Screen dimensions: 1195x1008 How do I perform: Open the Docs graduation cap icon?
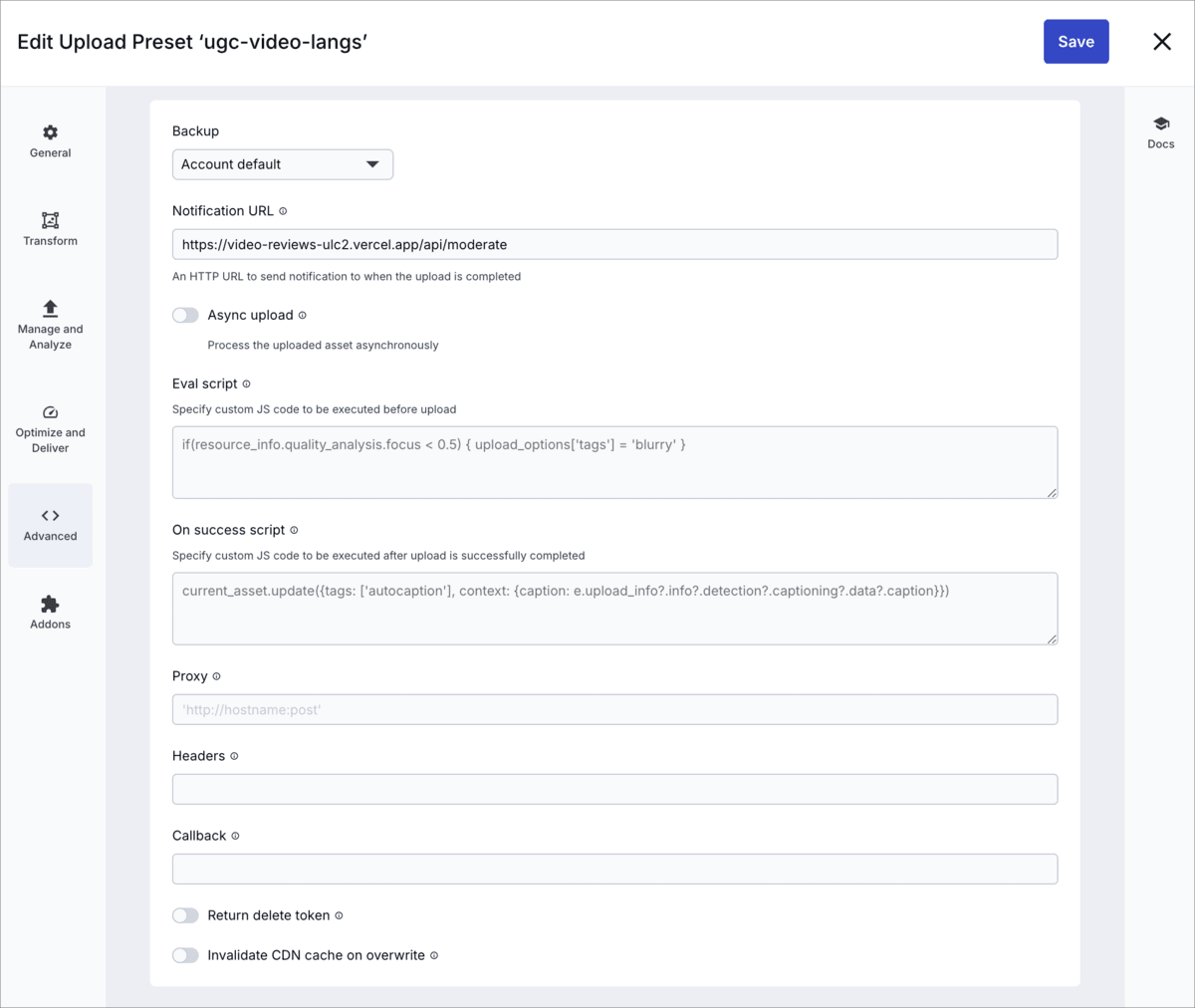point(1161,124)
